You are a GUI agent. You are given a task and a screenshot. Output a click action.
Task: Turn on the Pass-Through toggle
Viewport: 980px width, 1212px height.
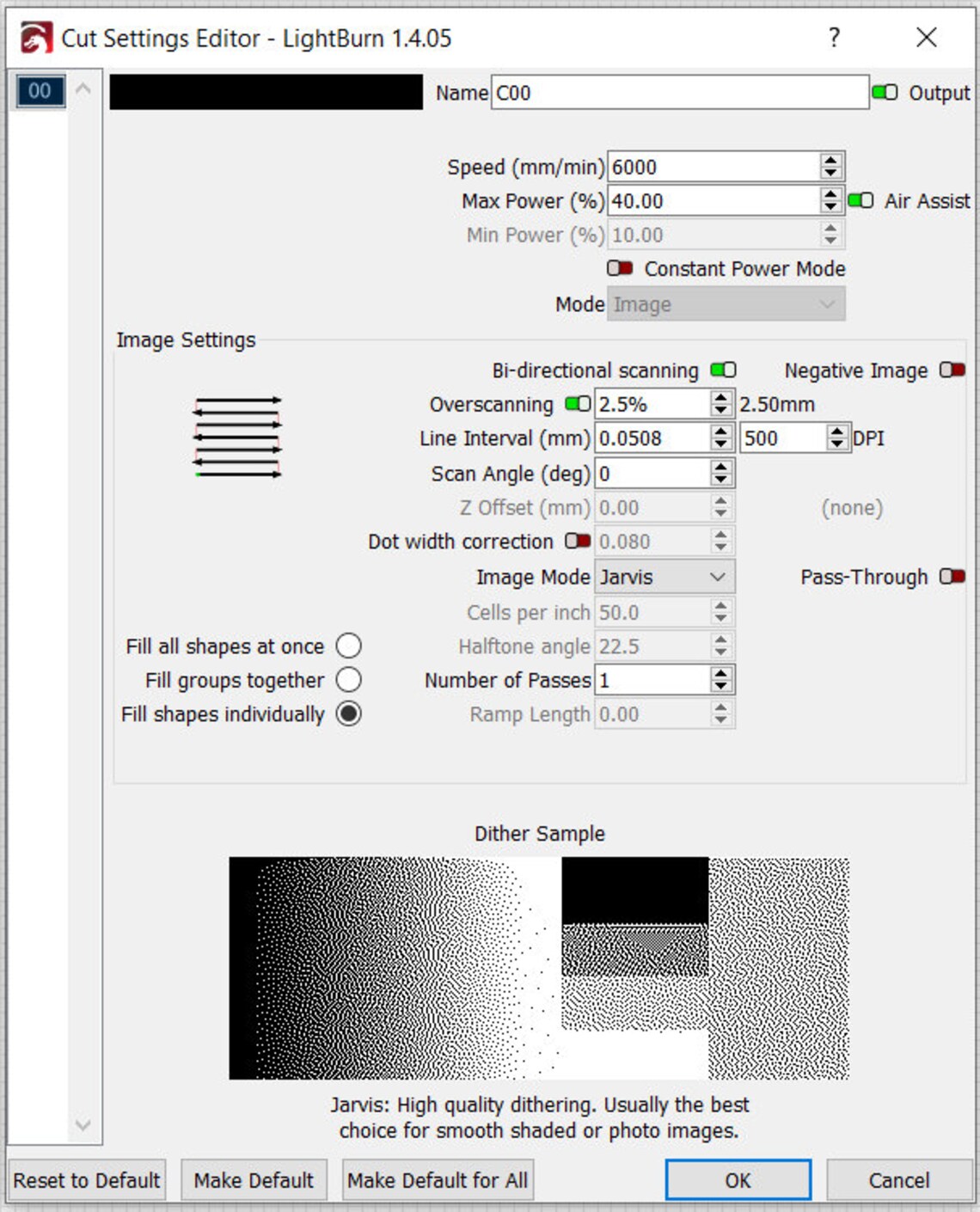click(951, 577)
